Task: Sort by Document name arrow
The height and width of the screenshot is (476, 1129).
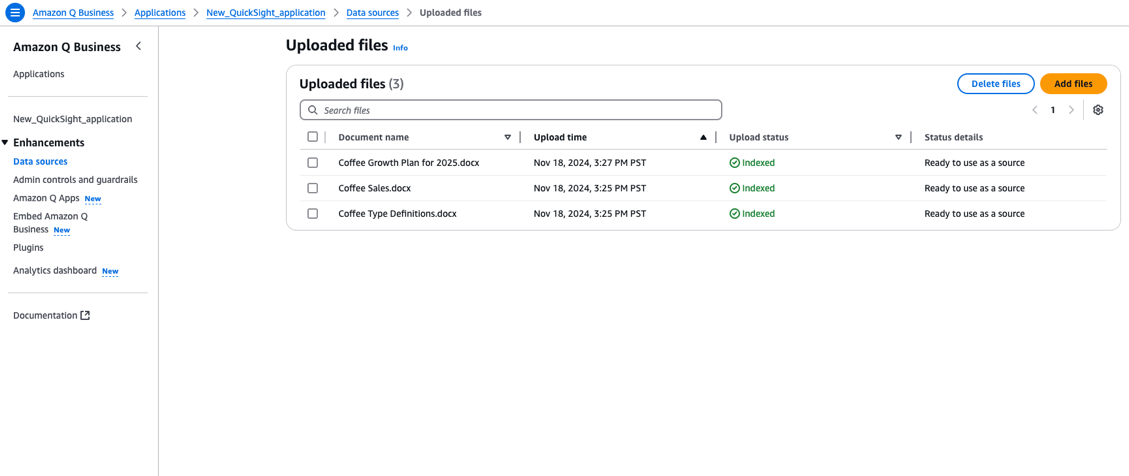Action: [508, 138]
